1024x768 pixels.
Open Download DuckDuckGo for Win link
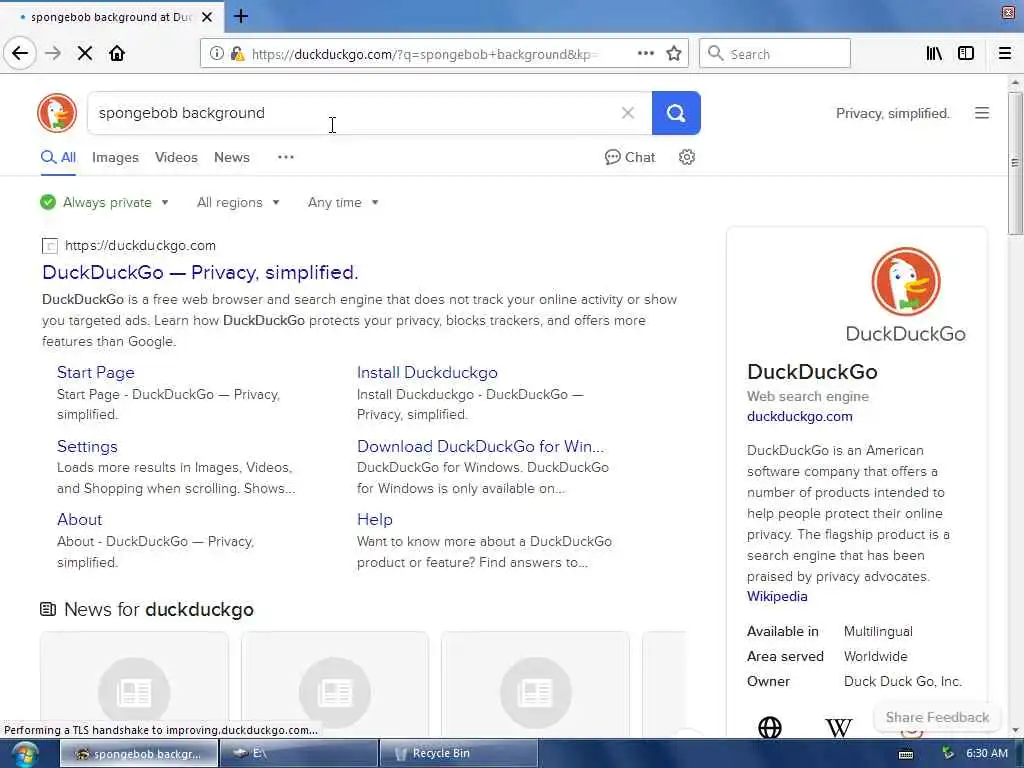pyautogui.click(x=480, y=446)
